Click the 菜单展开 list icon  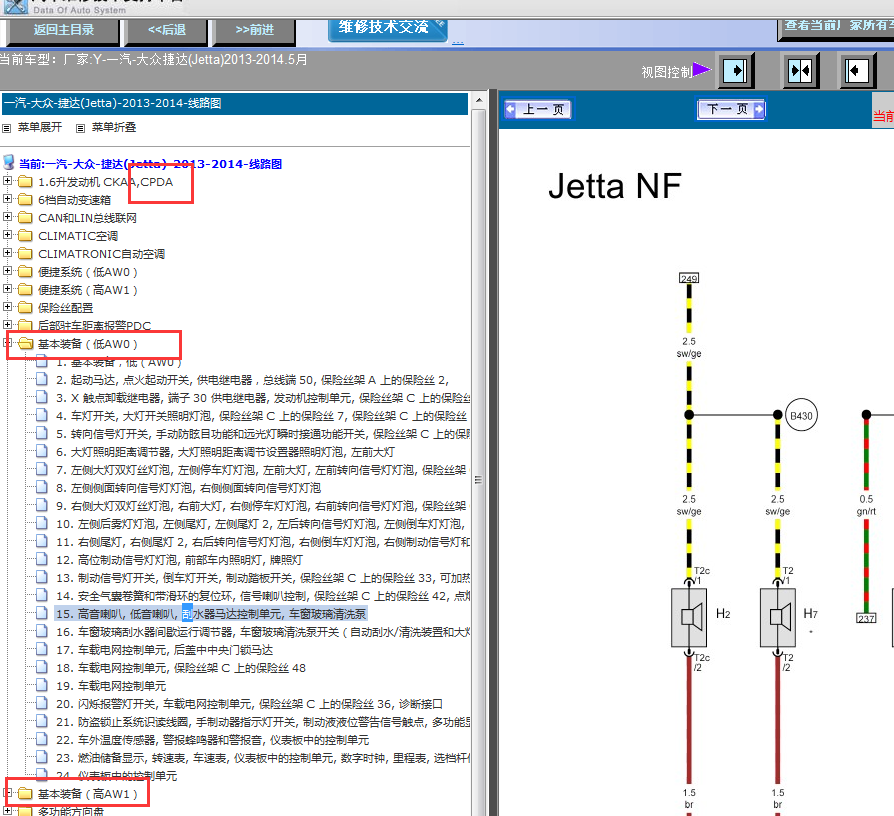point(7,128)
